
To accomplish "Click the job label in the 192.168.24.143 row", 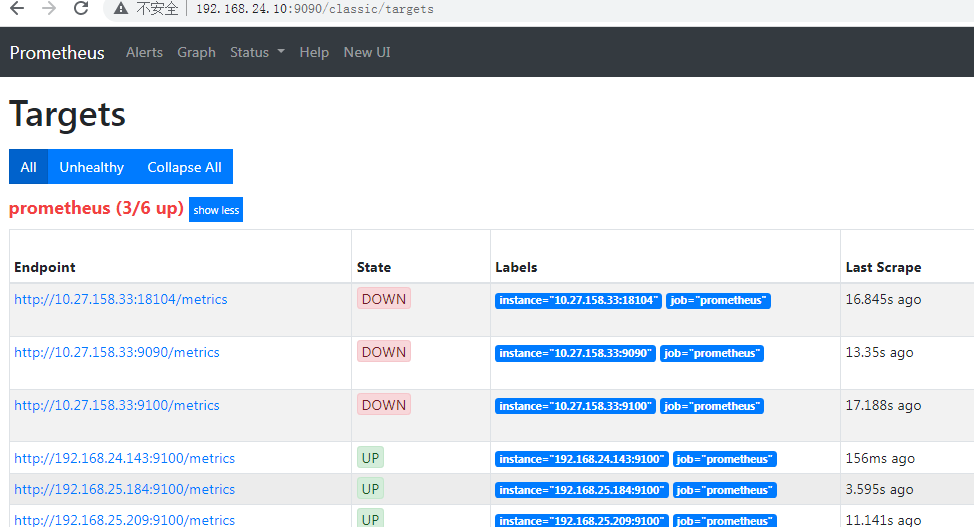I will pyautogui.click(x=725, y=459).
